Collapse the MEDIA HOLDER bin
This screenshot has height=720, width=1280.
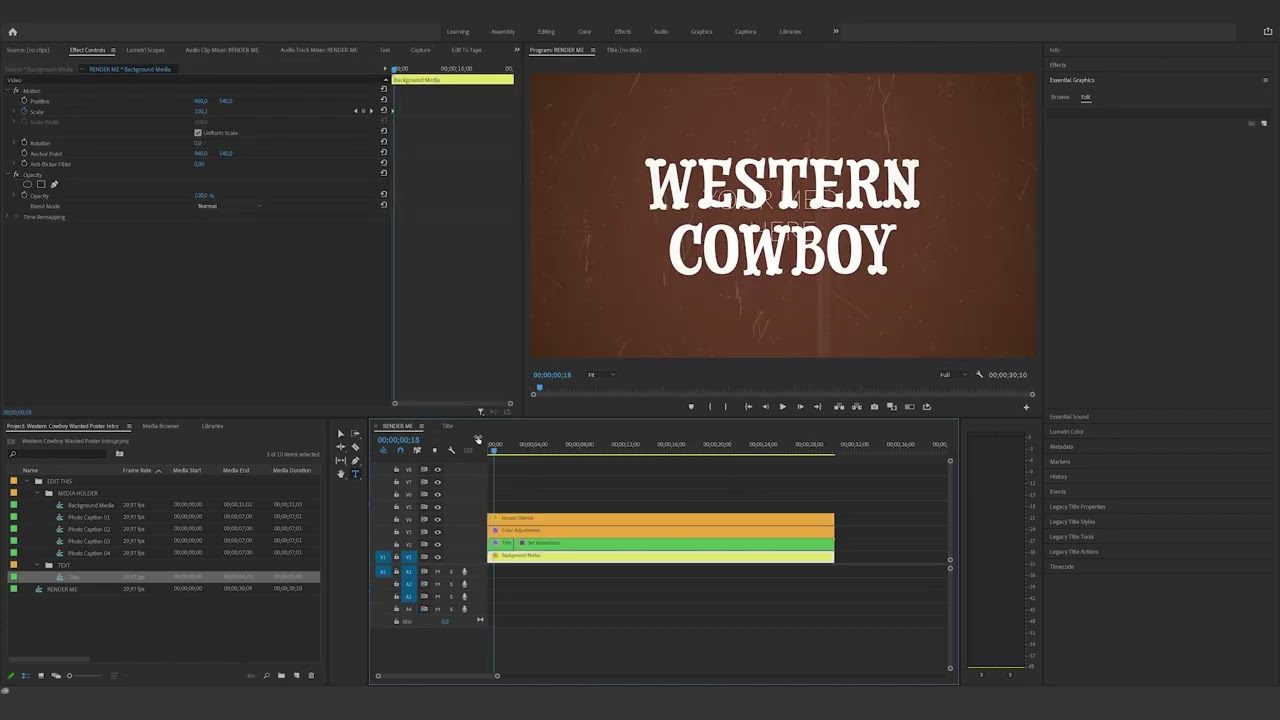tap(39, 493)
